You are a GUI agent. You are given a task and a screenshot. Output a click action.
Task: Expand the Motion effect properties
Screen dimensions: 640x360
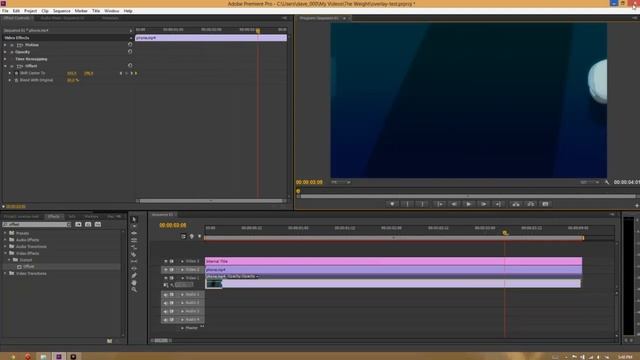point(5,45)
